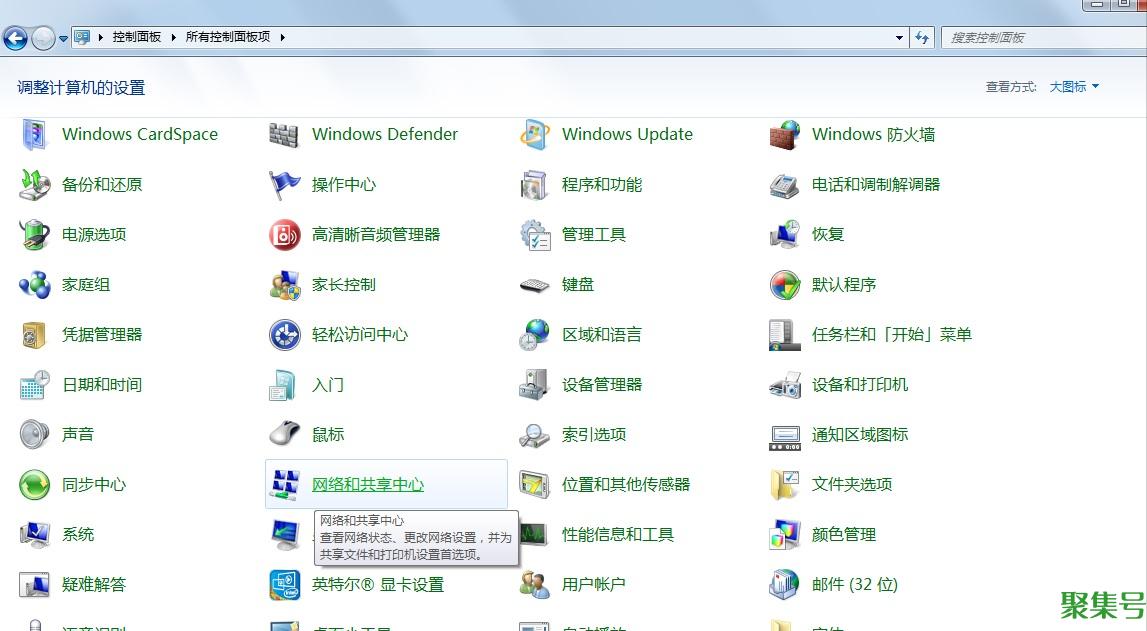Open the 设备和打印机 printer icon
1147x631 pixels.
pyautogui.click(x=784, y=385)
